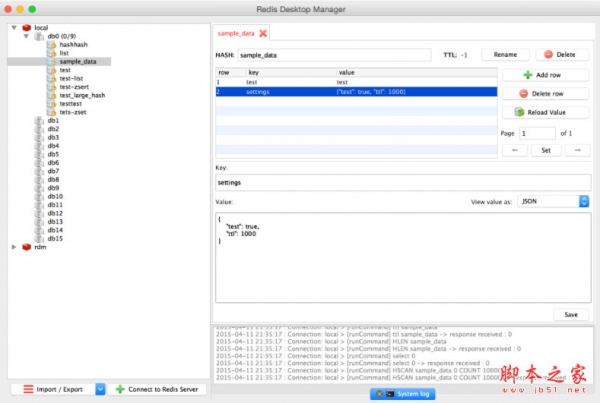
Task: Click the local server red icon
Action: [26, 28]
